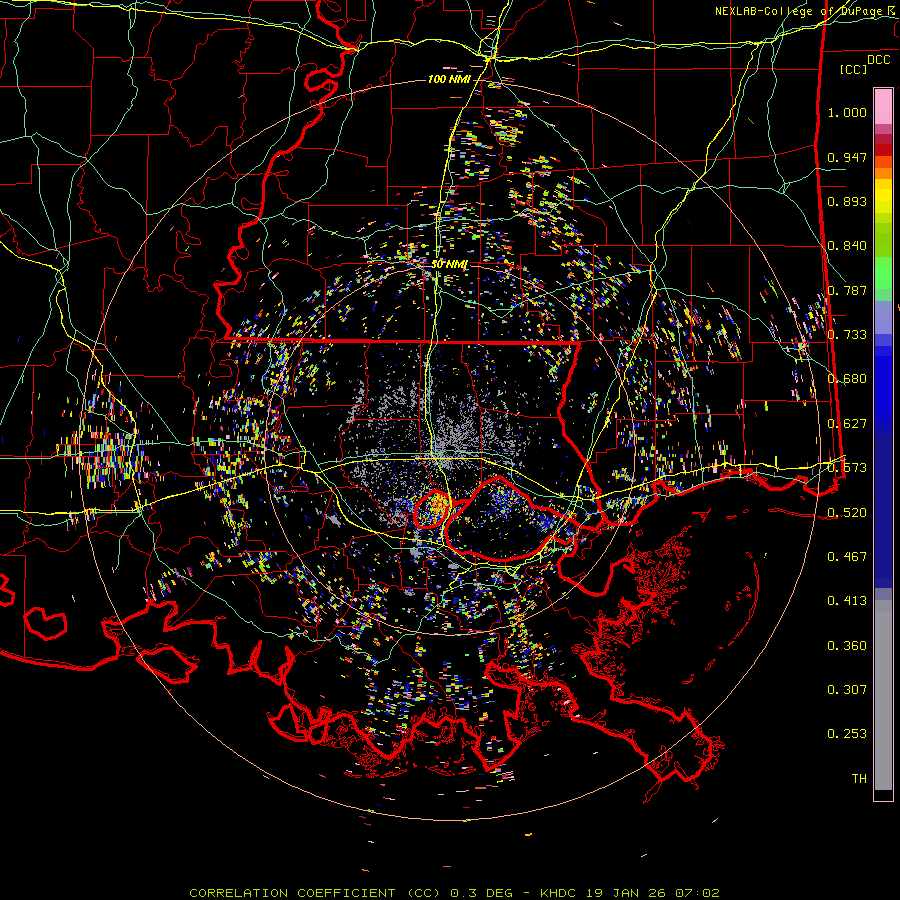Click the large red lake outline near center
The image size is (900, 900).
tap(500, 518)
